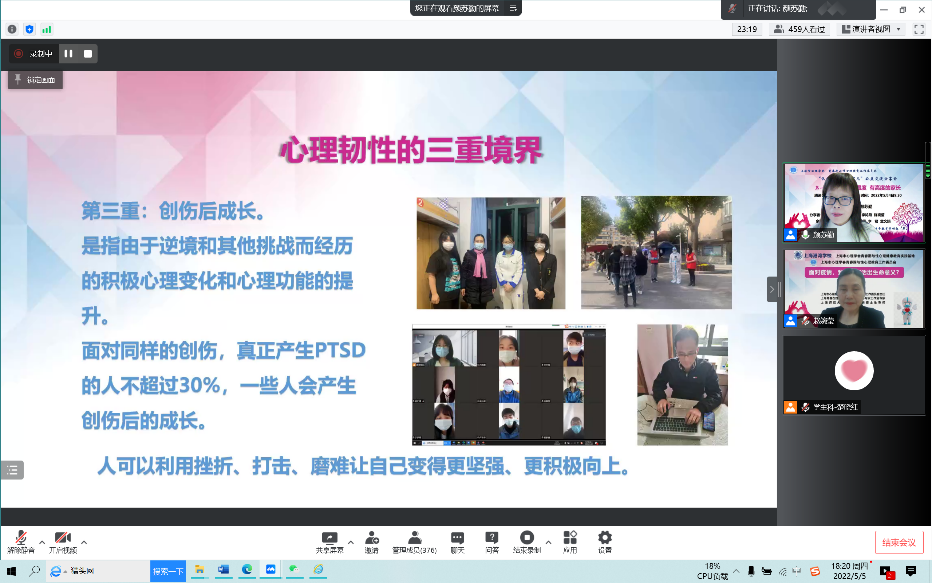Screen dimensions: 932x583
Task: Collapse the participant video sidebar
Action: pyautogui.click(x=772, y=289)
